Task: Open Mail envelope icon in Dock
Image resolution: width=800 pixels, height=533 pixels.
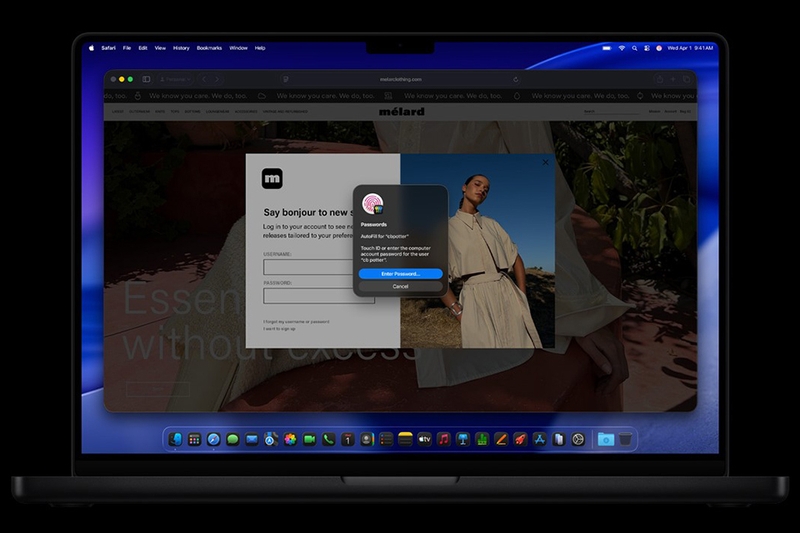Action: [252, 439]
